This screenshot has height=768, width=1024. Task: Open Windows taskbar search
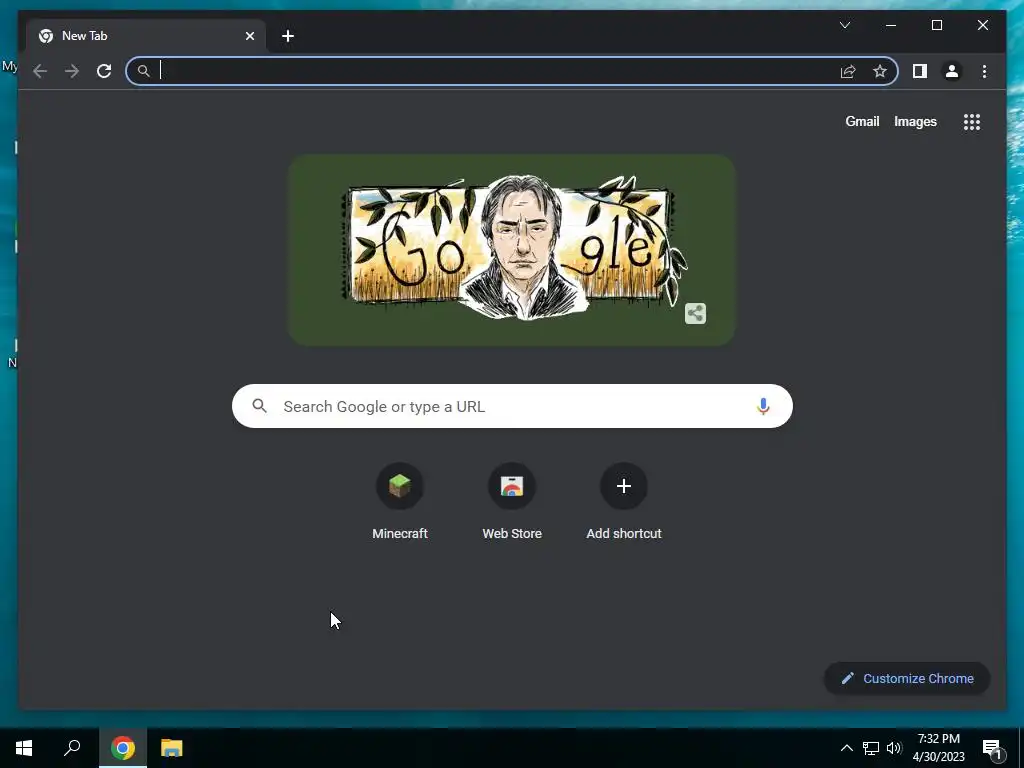click(x=72, y=748)
